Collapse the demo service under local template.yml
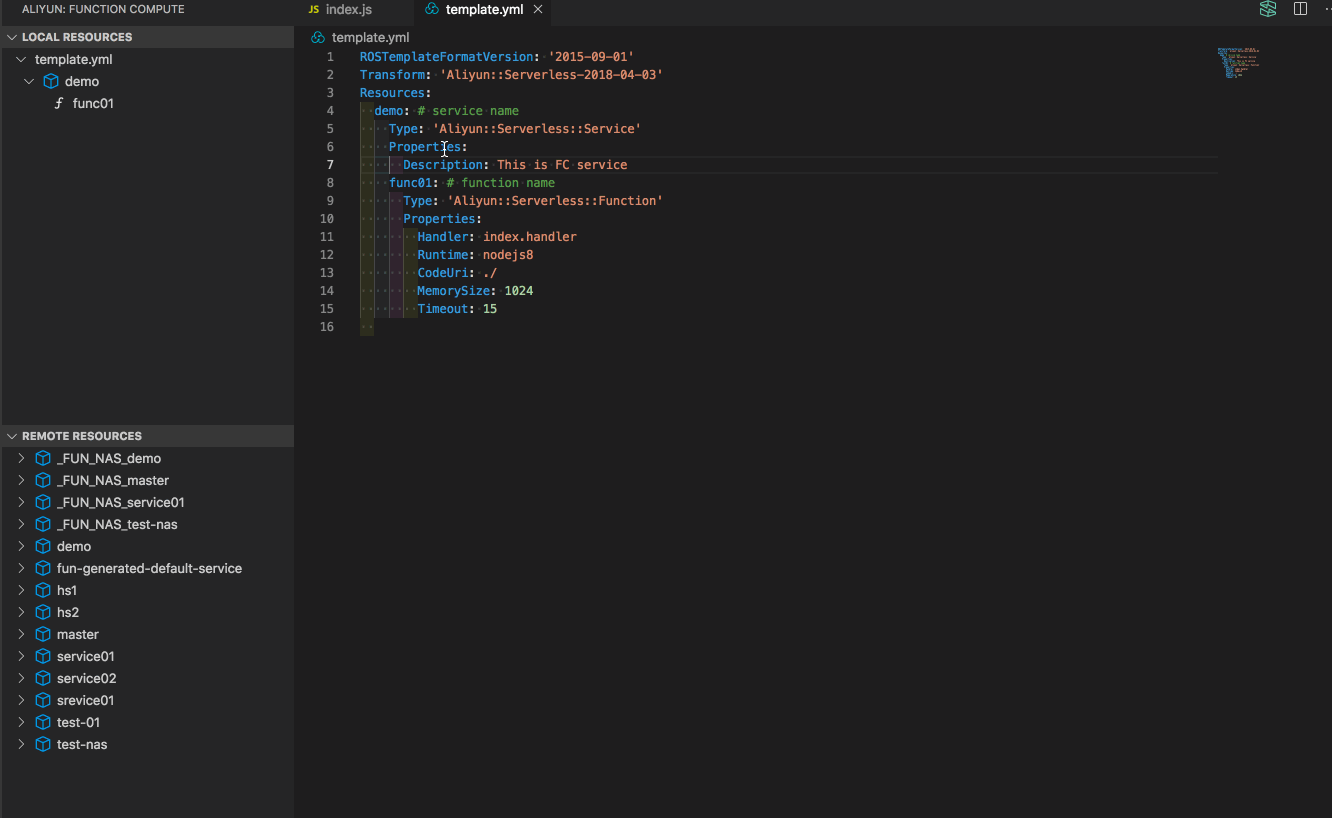The width and height of the screenshot is (1332, 818). (x=29, y=81)
